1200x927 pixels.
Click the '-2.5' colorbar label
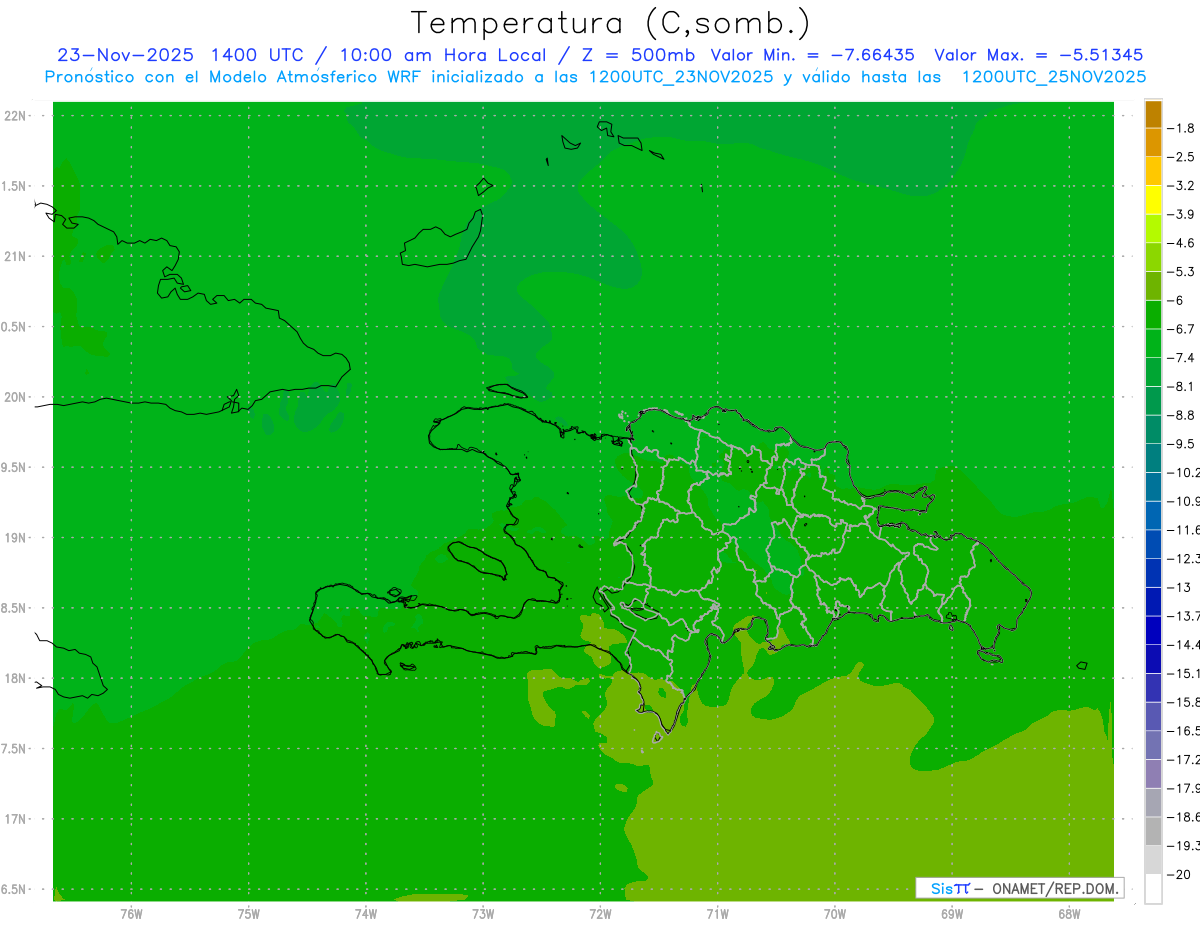coord(1182,157)
